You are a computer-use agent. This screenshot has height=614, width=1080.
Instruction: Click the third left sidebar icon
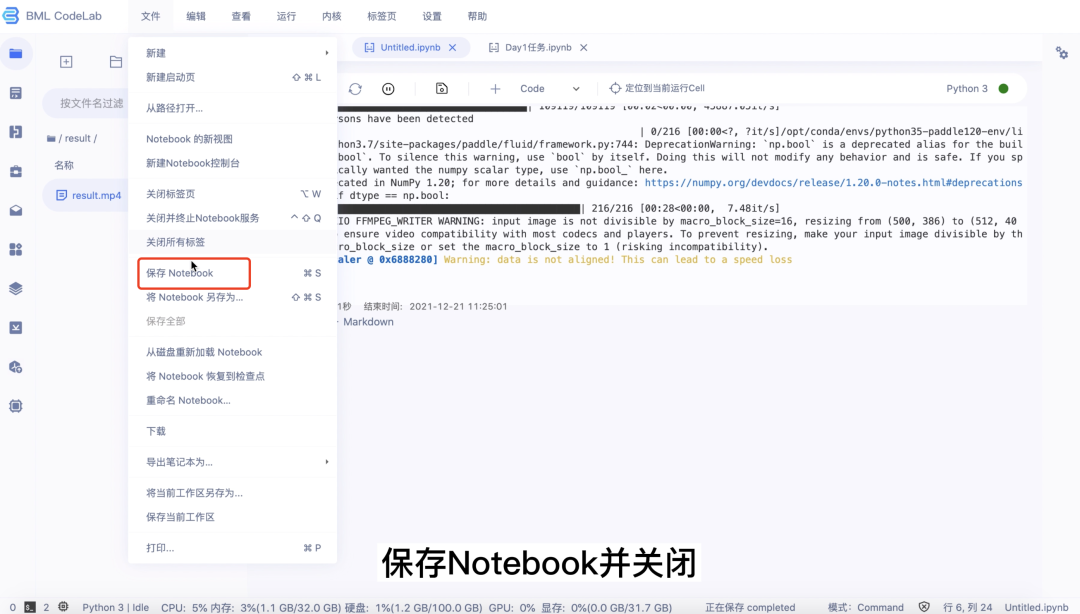[x=16, y=132]
